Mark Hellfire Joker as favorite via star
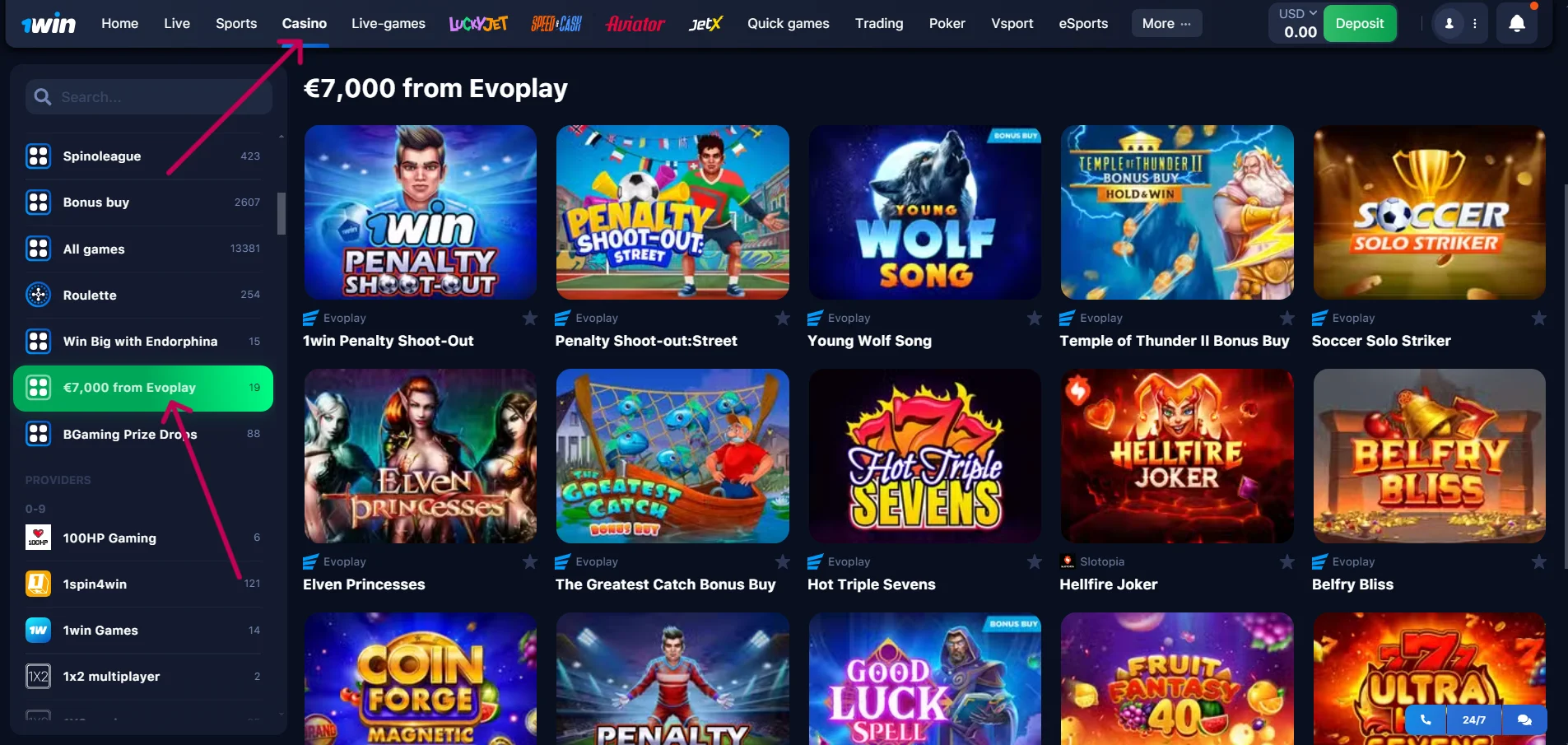 (x=1287, y=561)
